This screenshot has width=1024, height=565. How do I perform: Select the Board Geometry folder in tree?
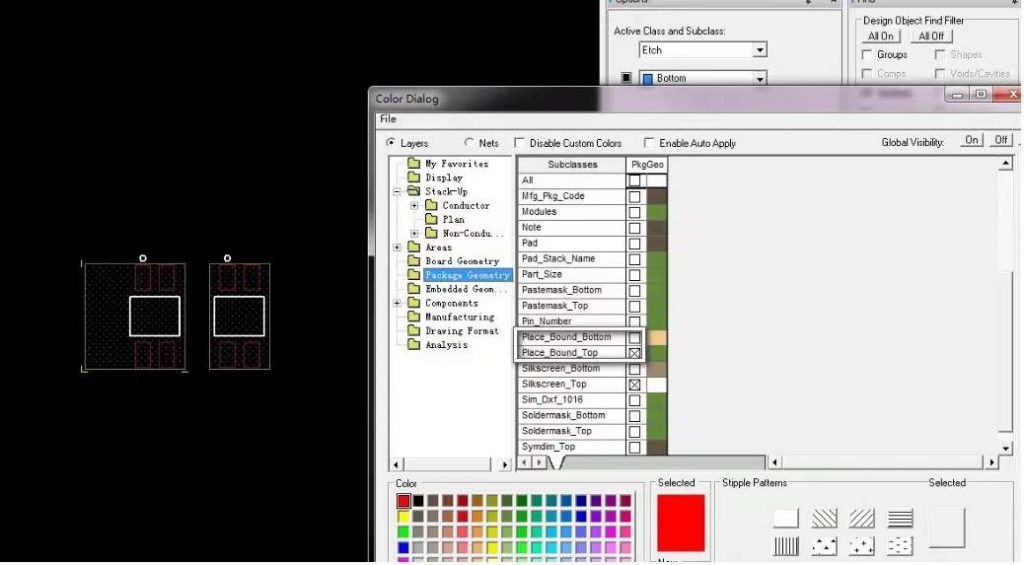pyautogui.click(x=461, y=261)
